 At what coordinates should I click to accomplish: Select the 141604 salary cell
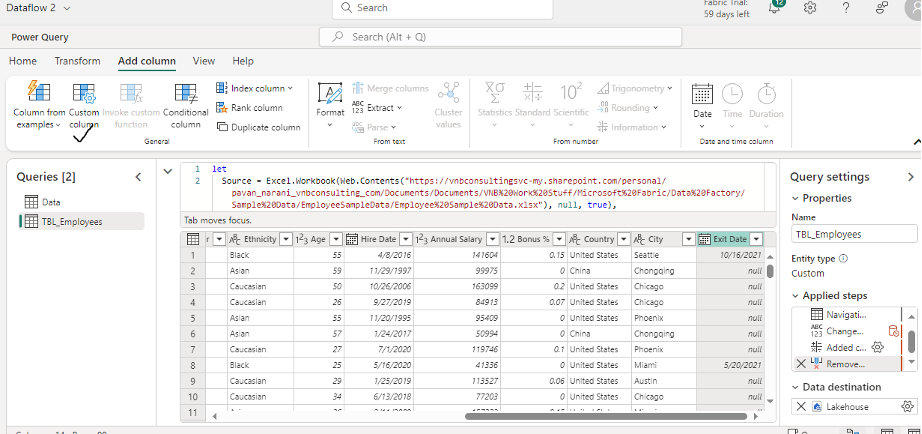pyautogui.click(x=457, y=255)
